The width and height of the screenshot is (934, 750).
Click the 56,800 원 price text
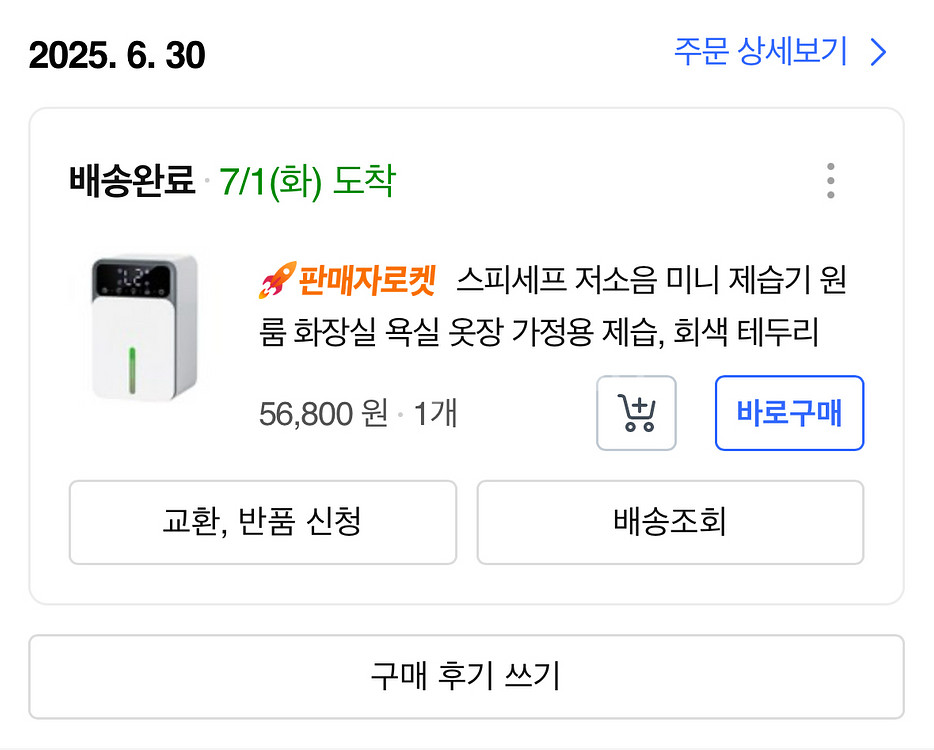click(322, 413)
